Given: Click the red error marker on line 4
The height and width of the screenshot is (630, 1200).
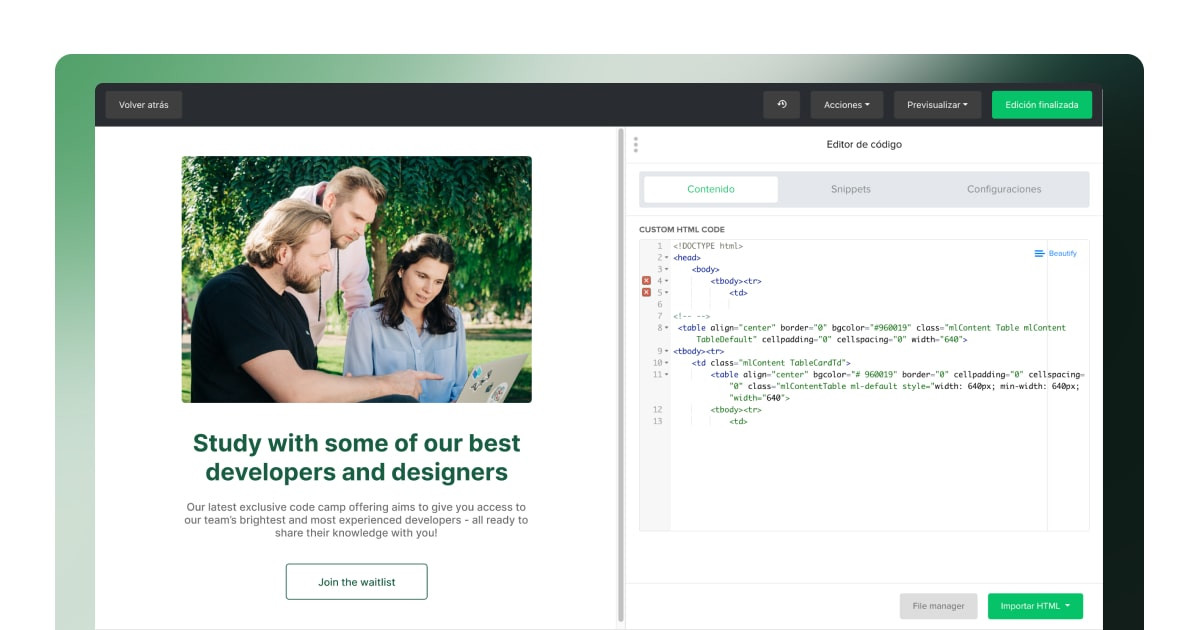Looking at the screenshot, I should click(647, 280).
